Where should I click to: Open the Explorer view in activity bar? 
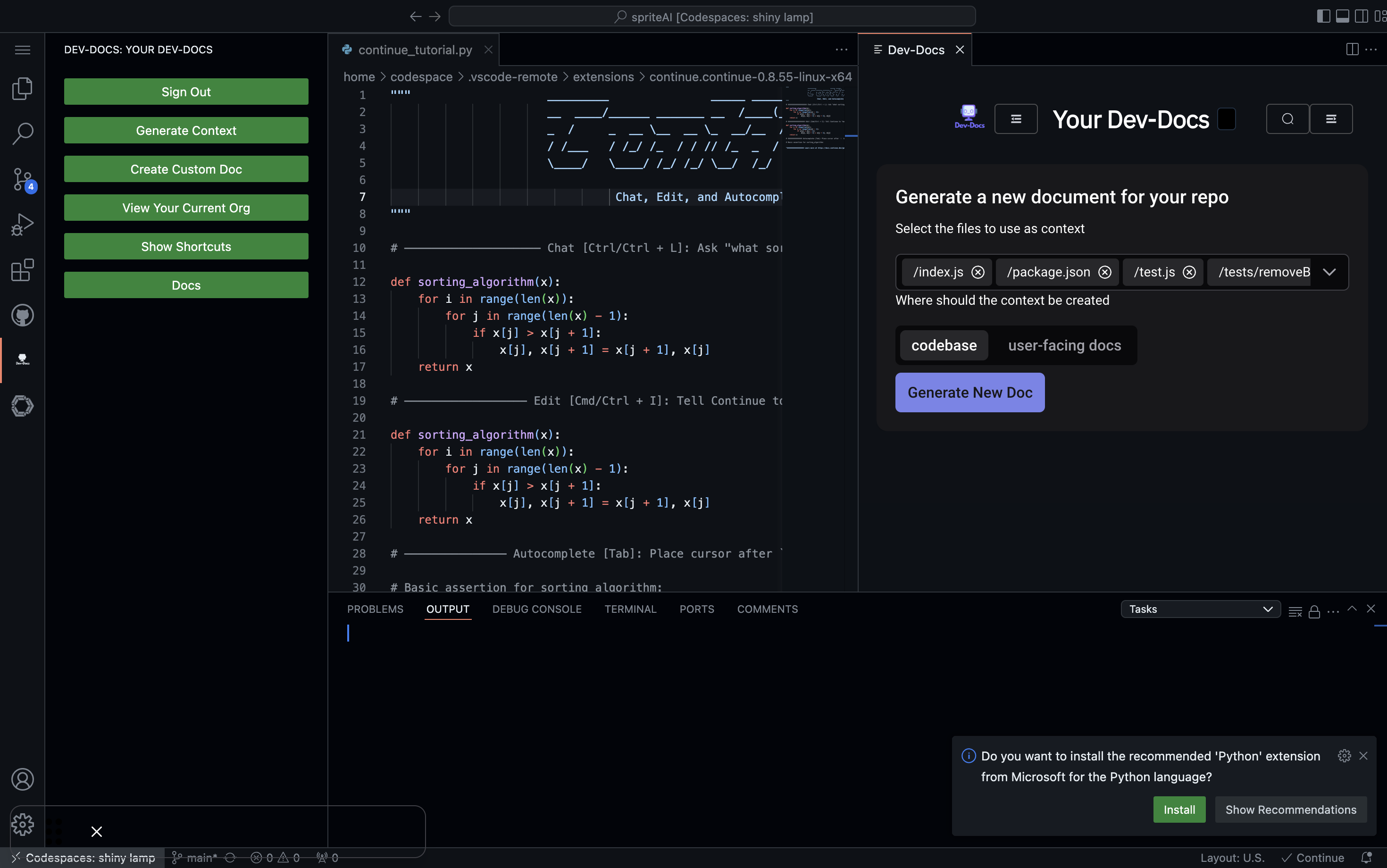[x=22, y=88]
